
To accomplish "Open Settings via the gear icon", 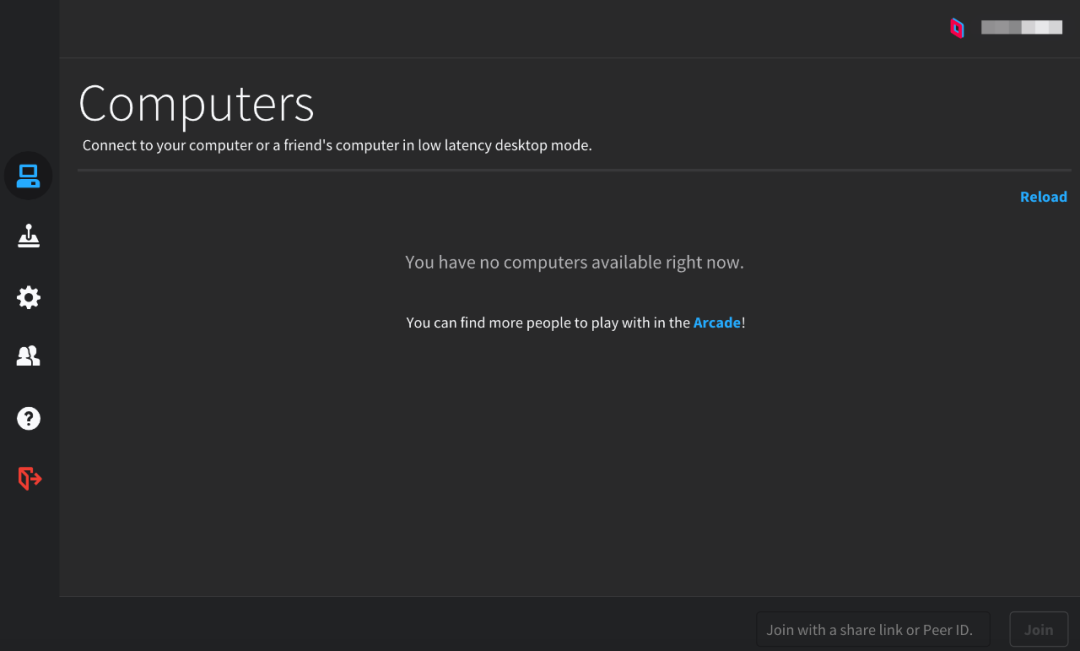I will [28, 297].
